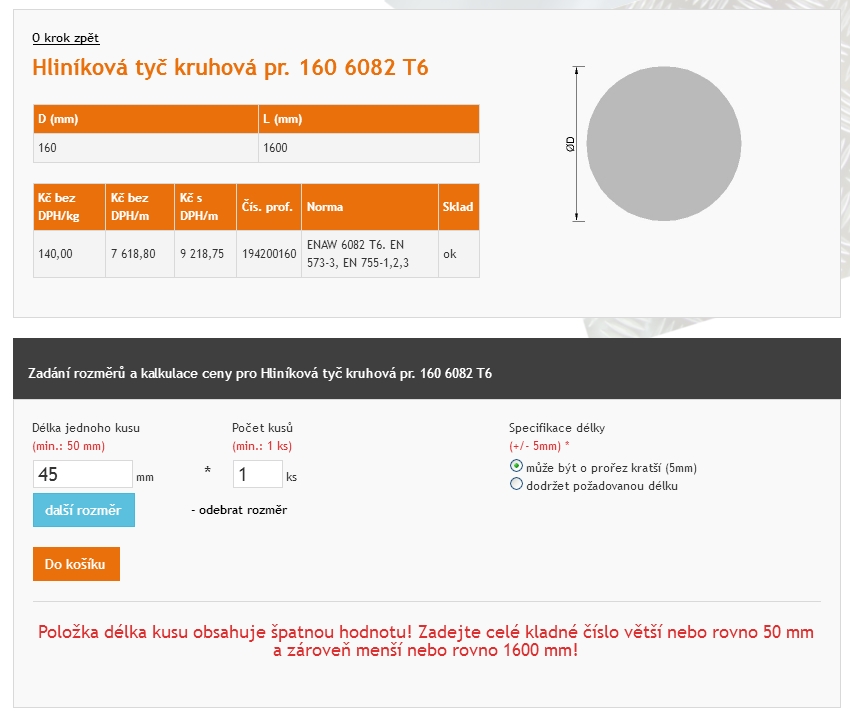850x723 pixels.
Task: Click the orange "Do košíku" button
Action: pos(76,564)
